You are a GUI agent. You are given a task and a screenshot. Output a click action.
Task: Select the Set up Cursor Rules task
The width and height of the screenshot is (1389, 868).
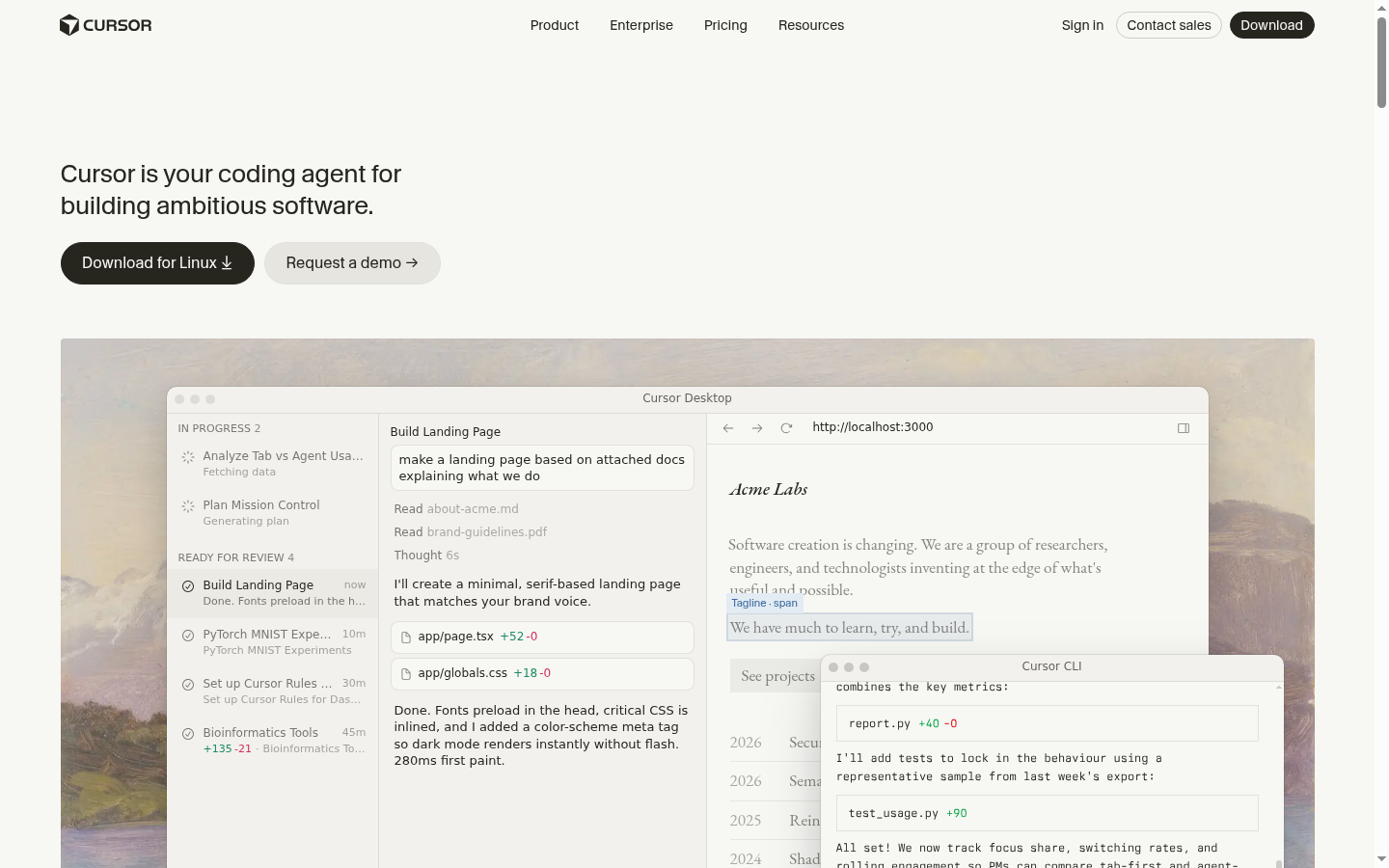click(x=273, y=691)
